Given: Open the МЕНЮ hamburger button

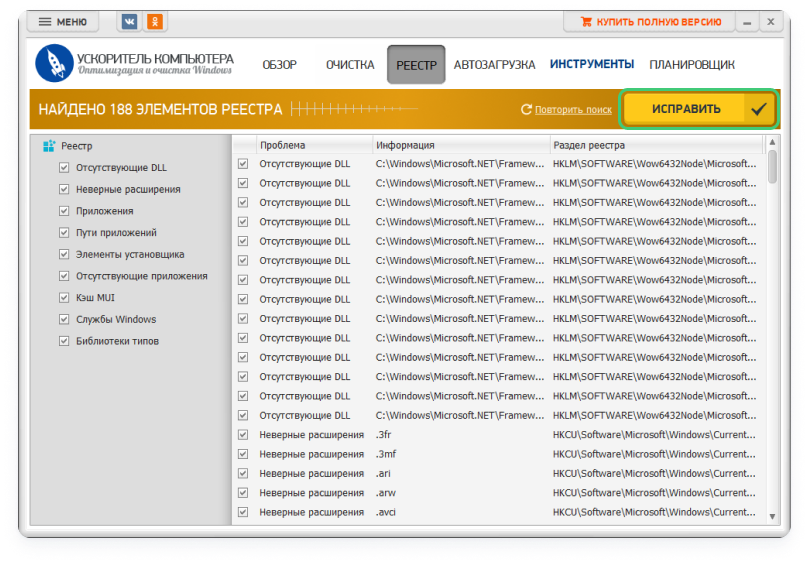Looking at the screenshot, I should point(63,22).
